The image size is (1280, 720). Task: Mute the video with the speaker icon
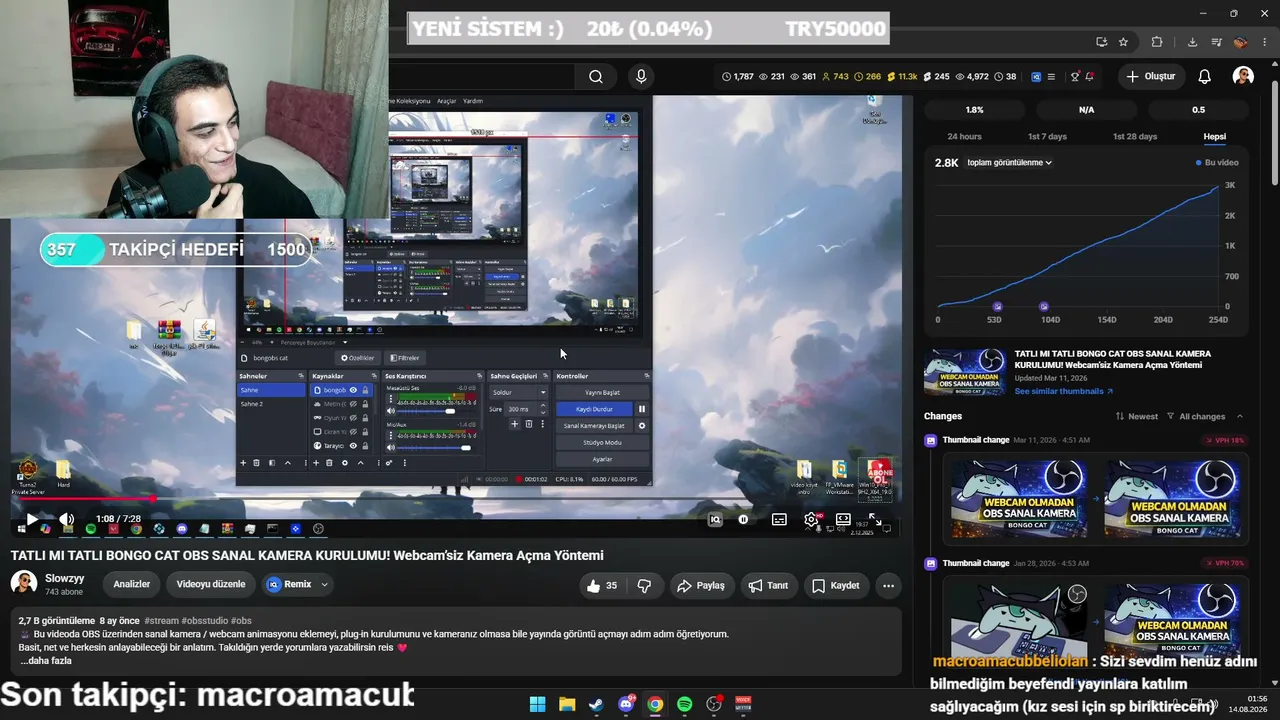[66, 520]
